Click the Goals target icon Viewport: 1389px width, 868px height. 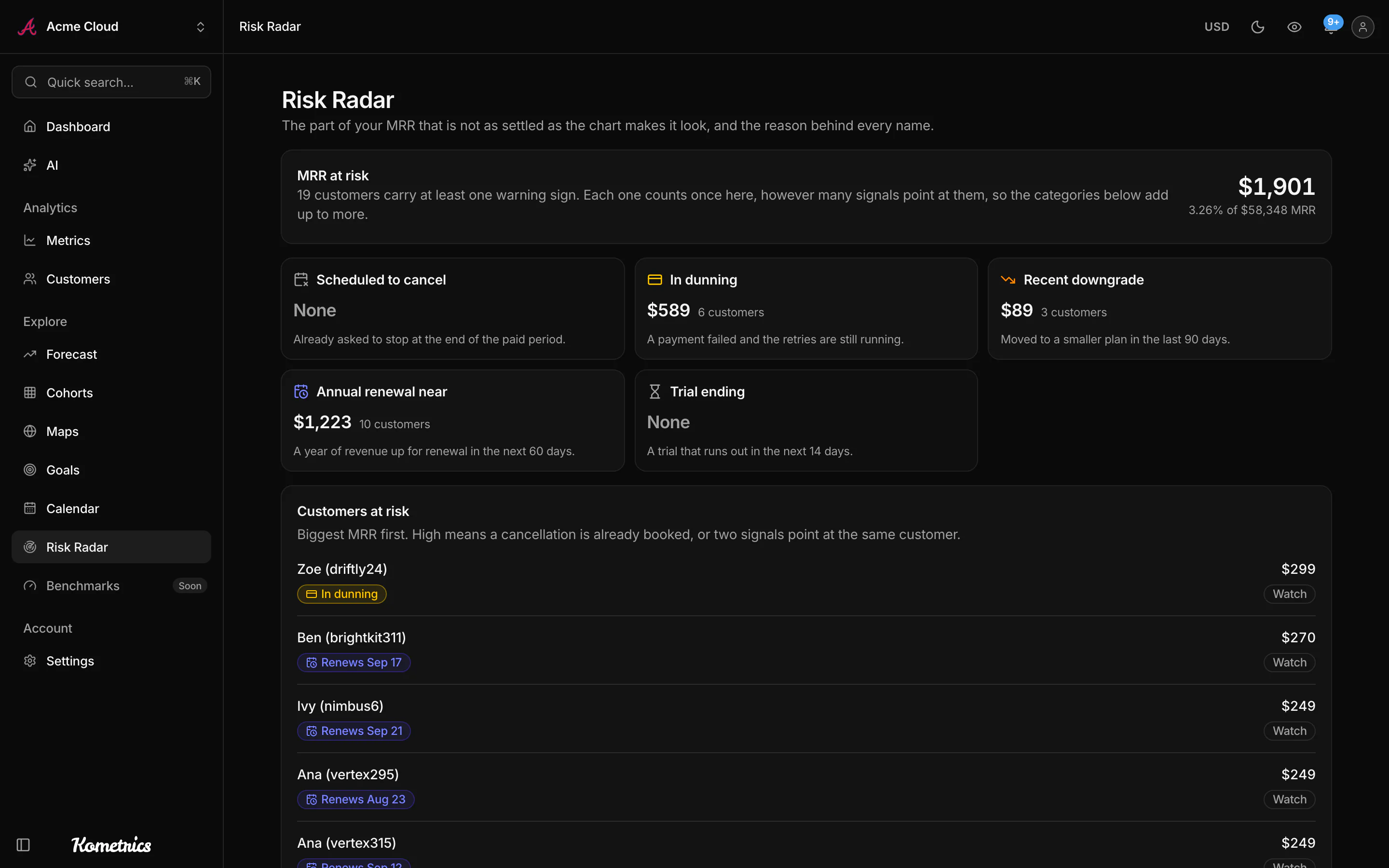30,470
